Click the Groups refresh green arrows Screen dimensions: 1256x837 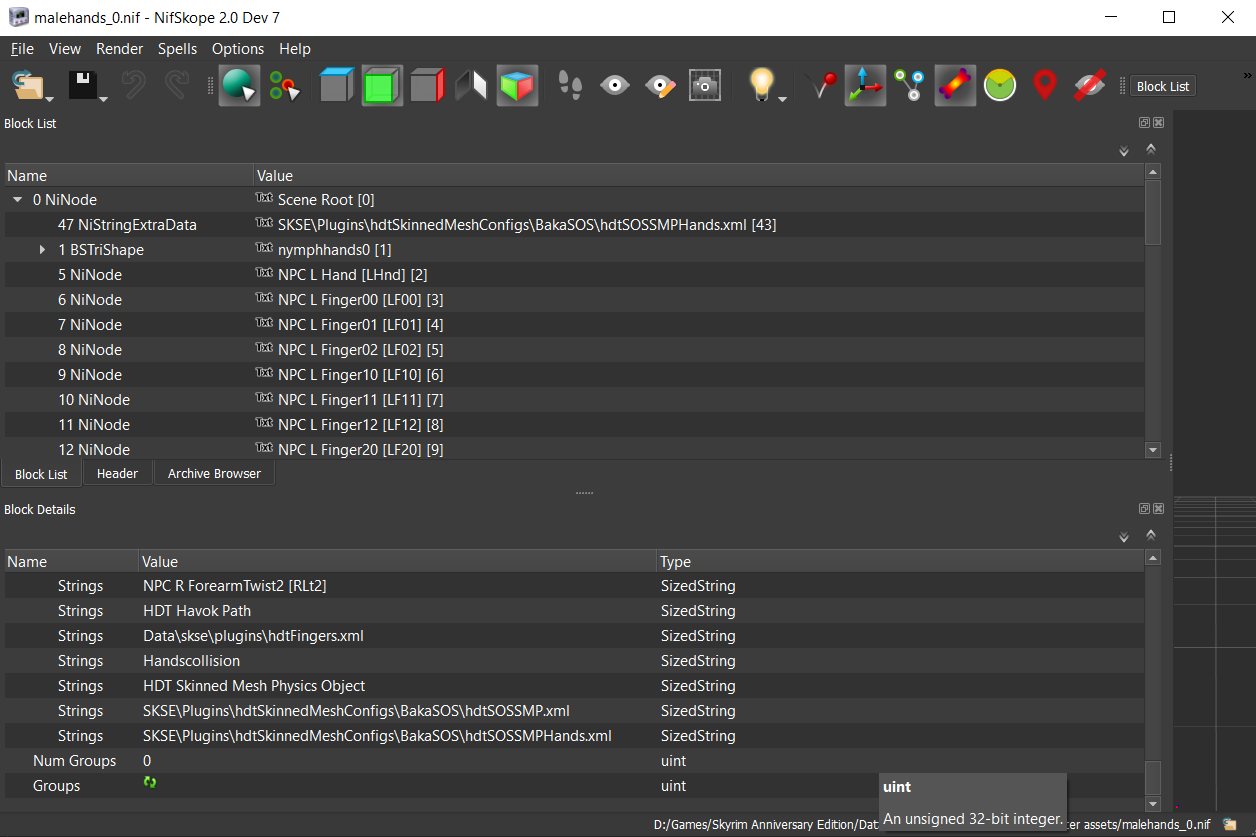150,783
